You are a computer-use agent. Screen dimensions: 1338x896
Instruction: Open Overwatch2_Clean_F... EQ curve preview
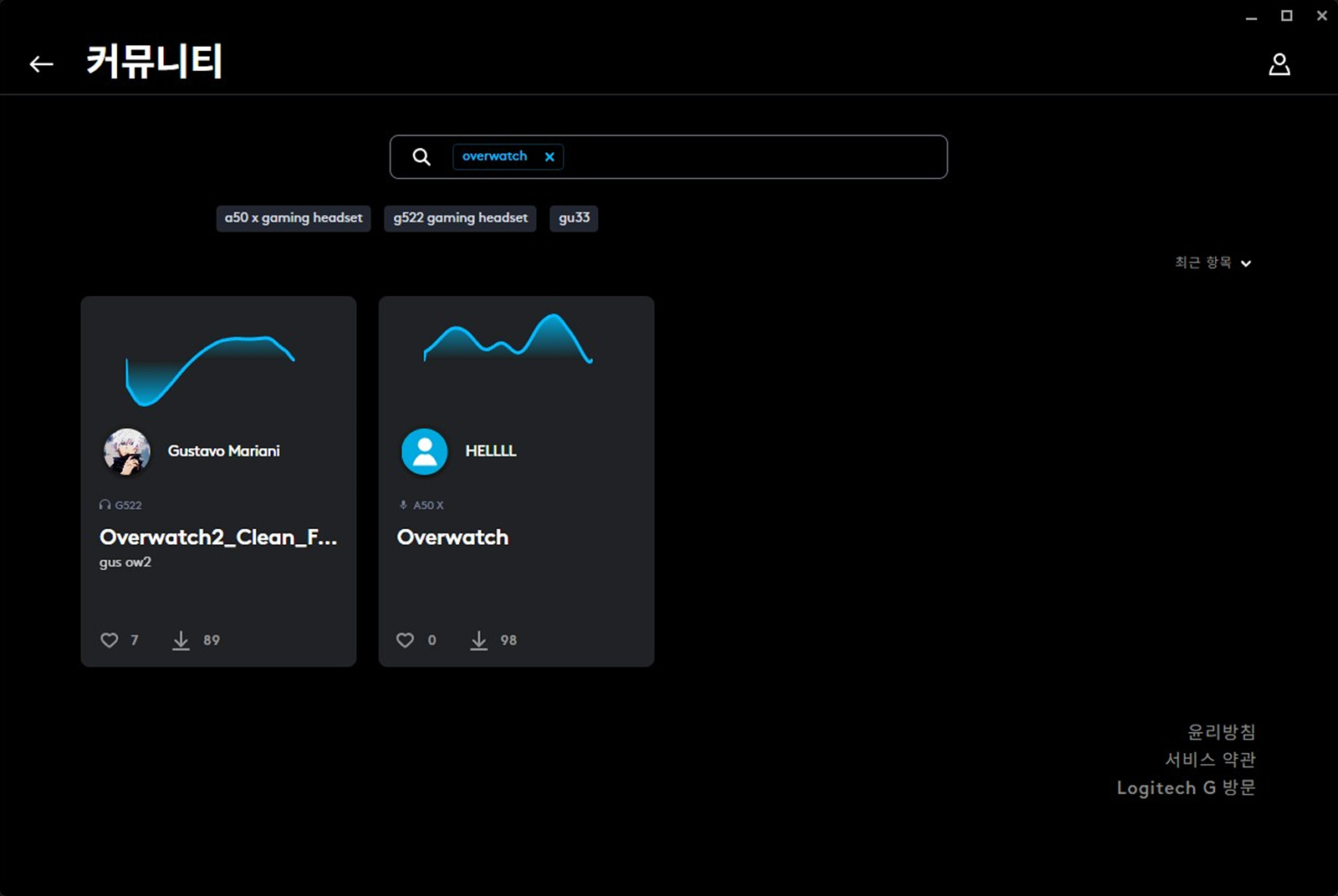point(210,370)
